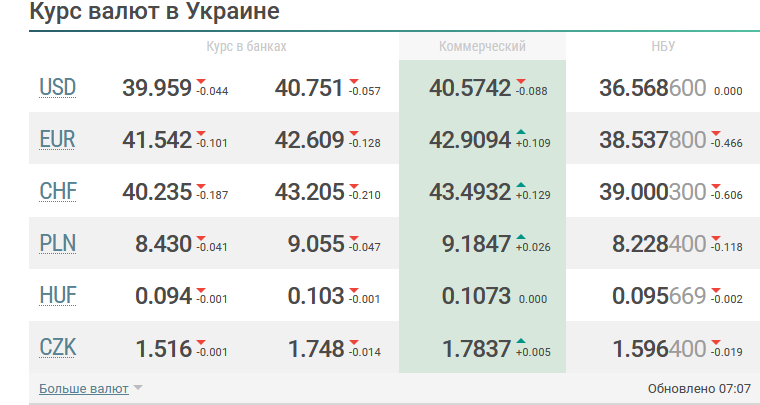Select the 'Курс в банках' column header
This screenshot has height=405, width=760.
[x=246, y=47]
